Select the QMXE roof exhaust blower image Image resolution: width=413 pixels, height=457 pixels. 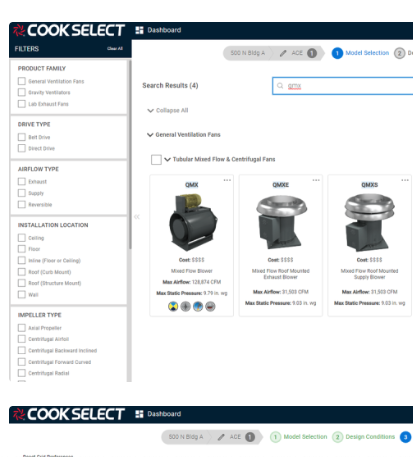[281, 222]
